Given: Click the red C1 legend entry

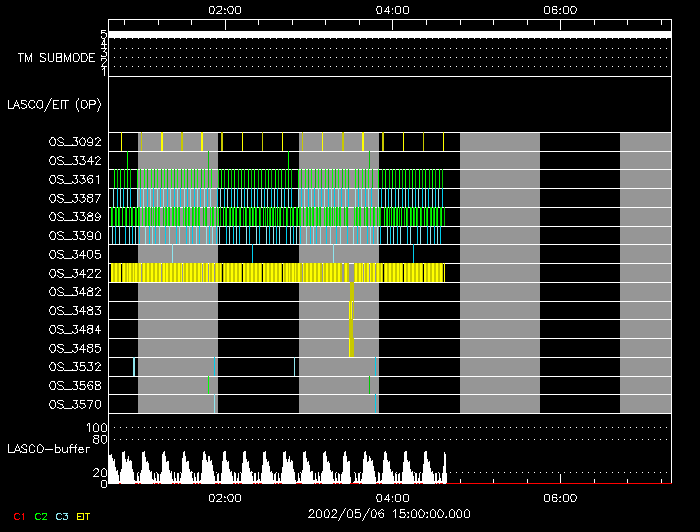Looking at the screenshot, I should tap(17, 516).
